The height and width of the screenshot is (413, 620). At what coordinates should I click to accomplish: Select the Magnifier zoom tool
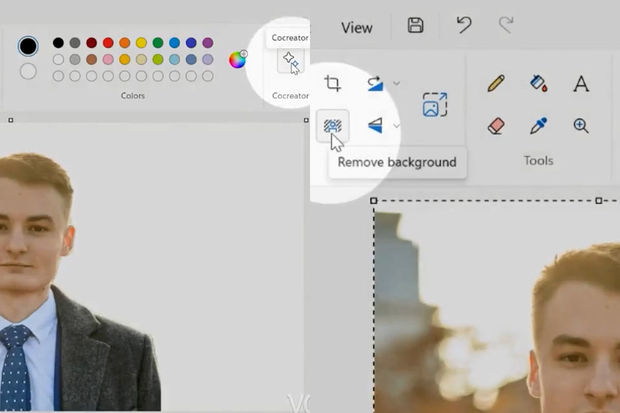pyautogui.click(x=581, y=126)
